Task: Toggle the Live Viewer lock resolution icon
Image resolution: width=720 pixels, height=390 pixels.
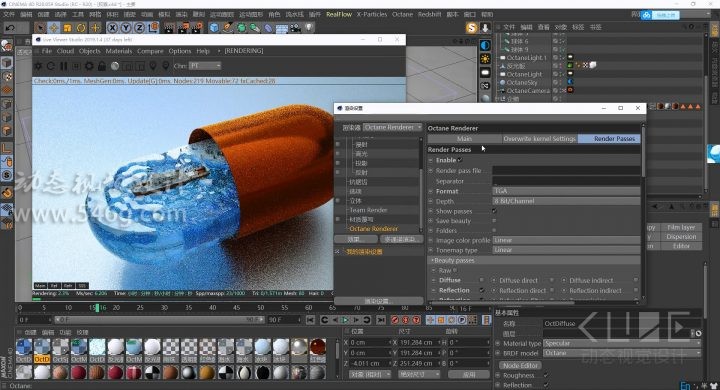Action: 102,66
